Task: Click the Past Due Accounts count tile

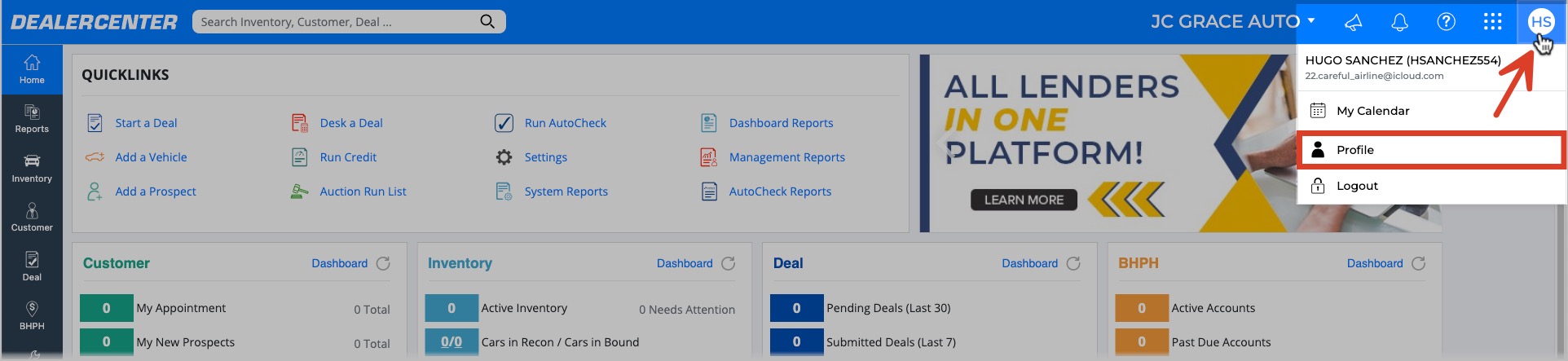Action: pos(1142,341)
